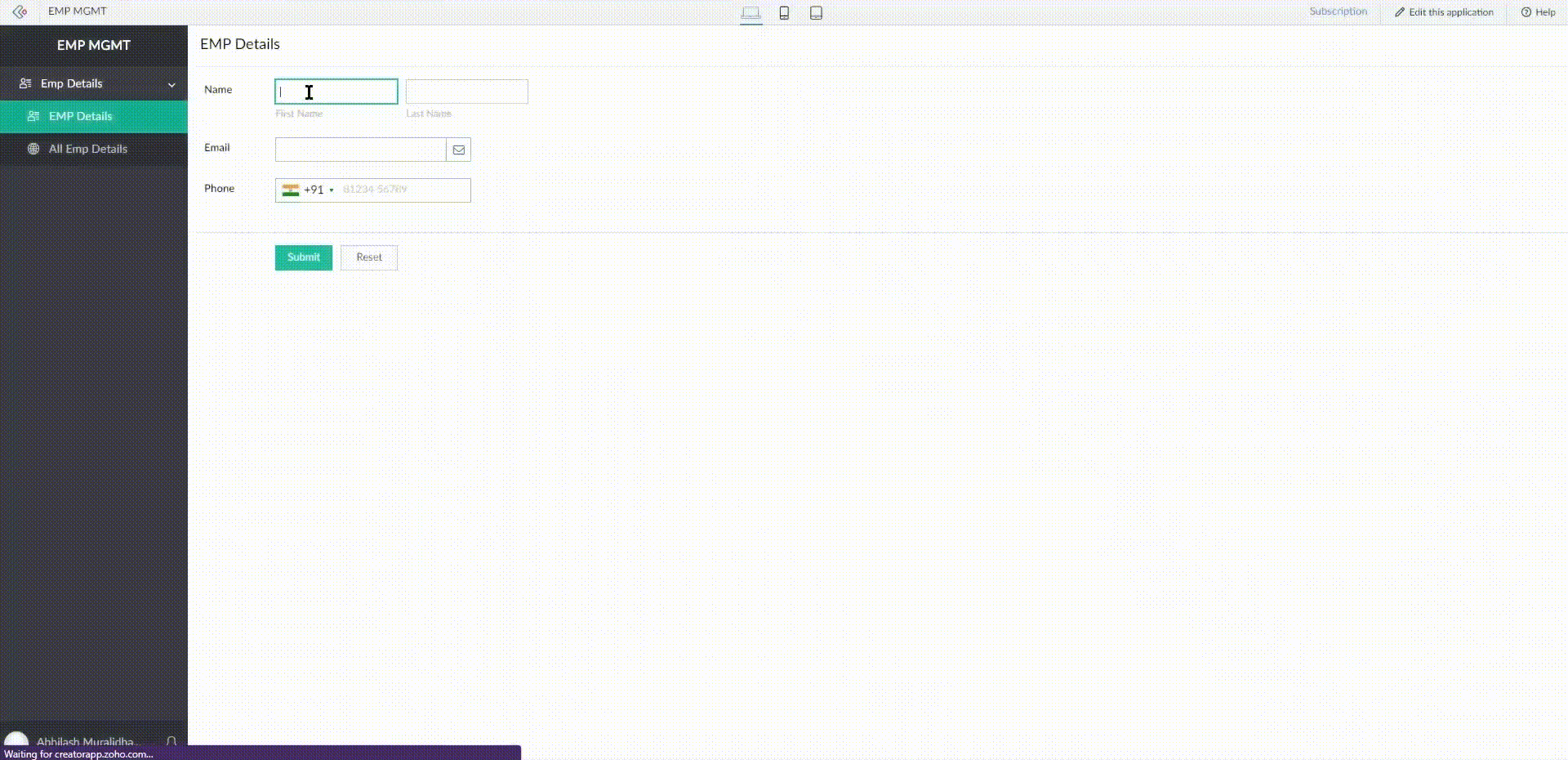Click Edit this application

1444,12
